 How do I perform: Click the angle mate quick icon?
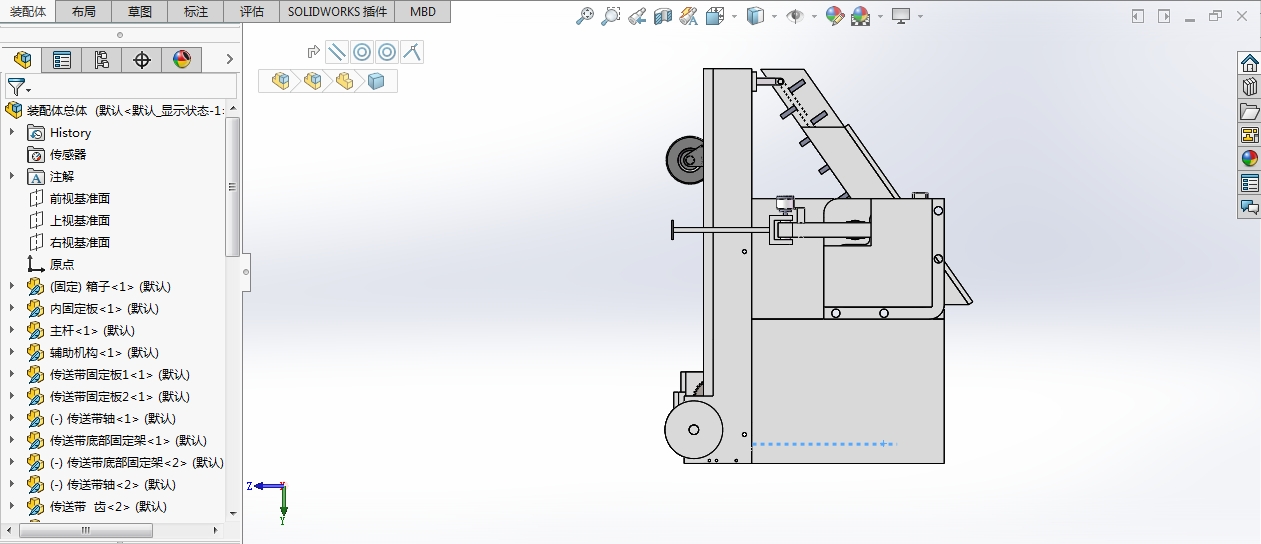pyautogui.click(x=411, y=52)
